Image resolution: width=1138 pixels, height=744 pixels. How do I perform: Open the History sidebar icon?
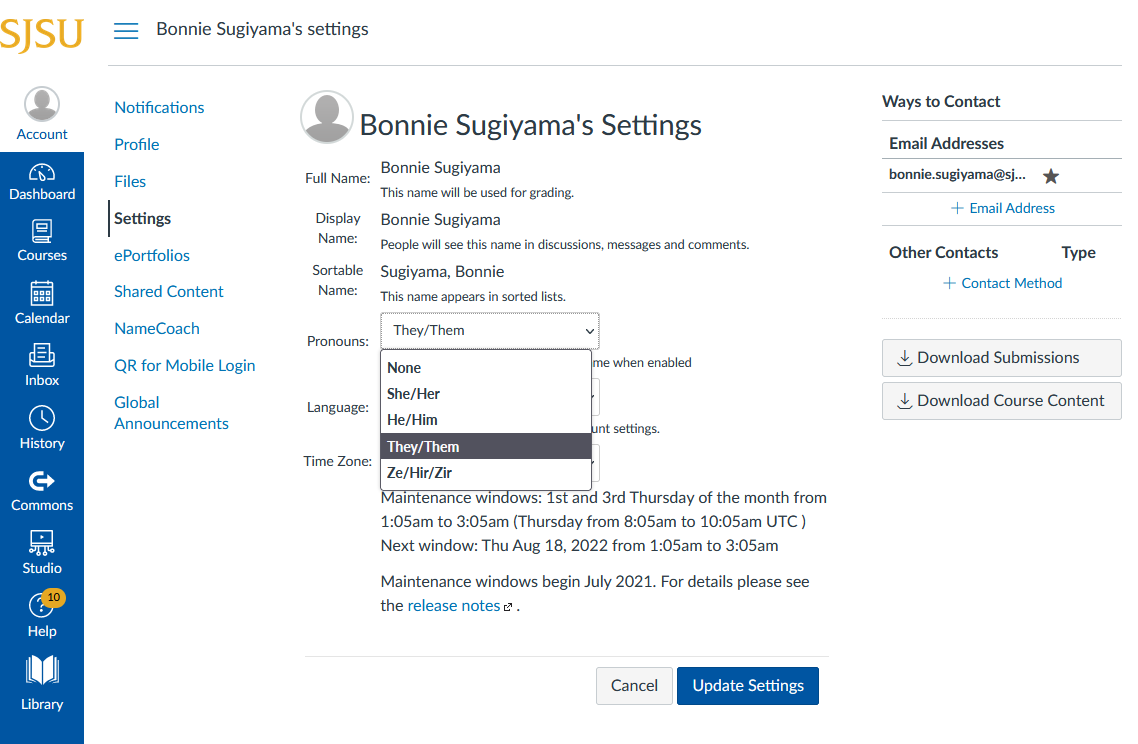[42, 424]
